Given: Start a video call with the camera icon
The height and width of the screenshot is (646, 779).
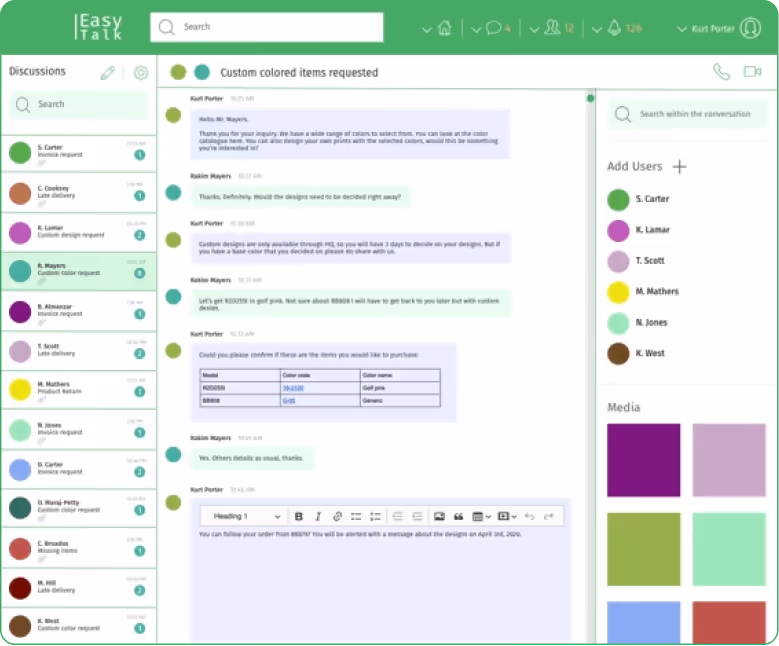Looking at the screenshot, I should tap(753, 72).
